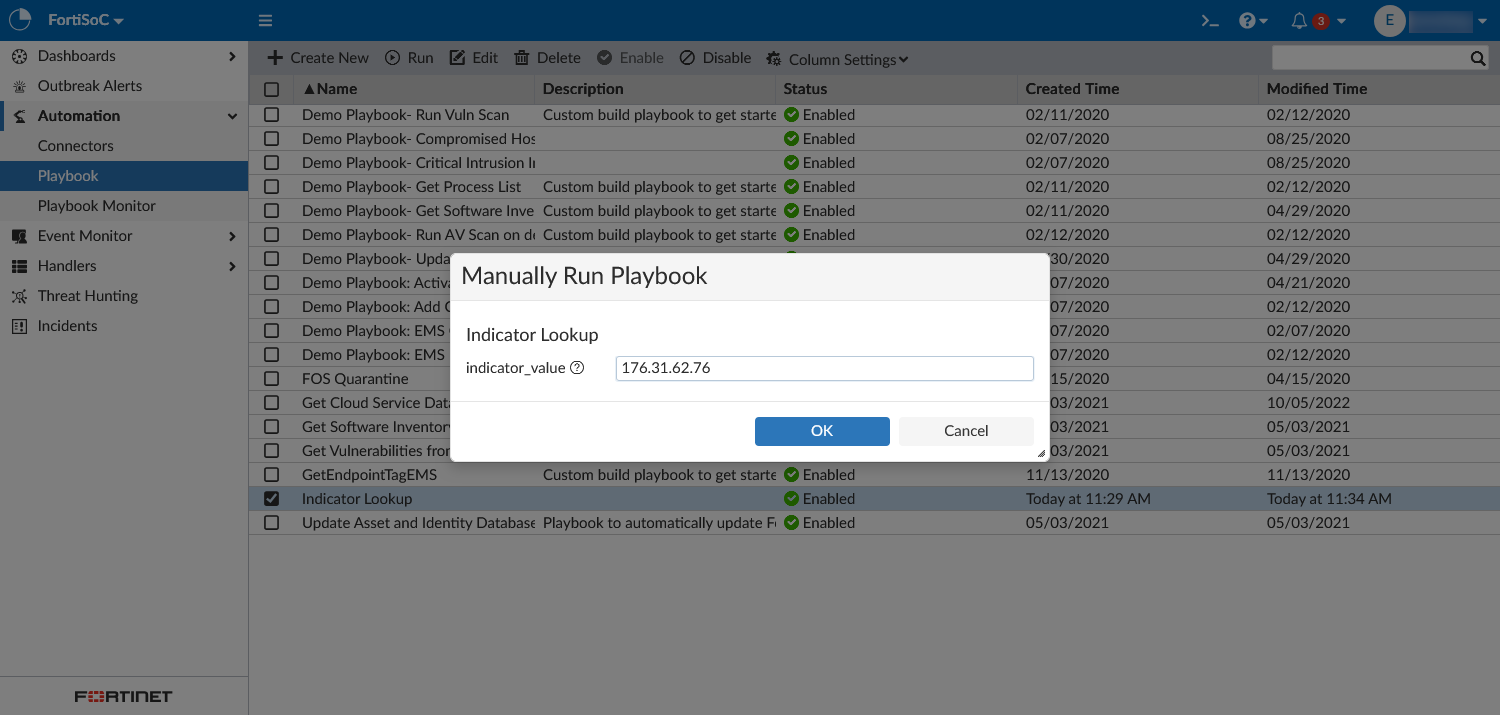Sort by the Name column header
The width and height of the screenshot is (1500, 715).
tap(330, 89)
